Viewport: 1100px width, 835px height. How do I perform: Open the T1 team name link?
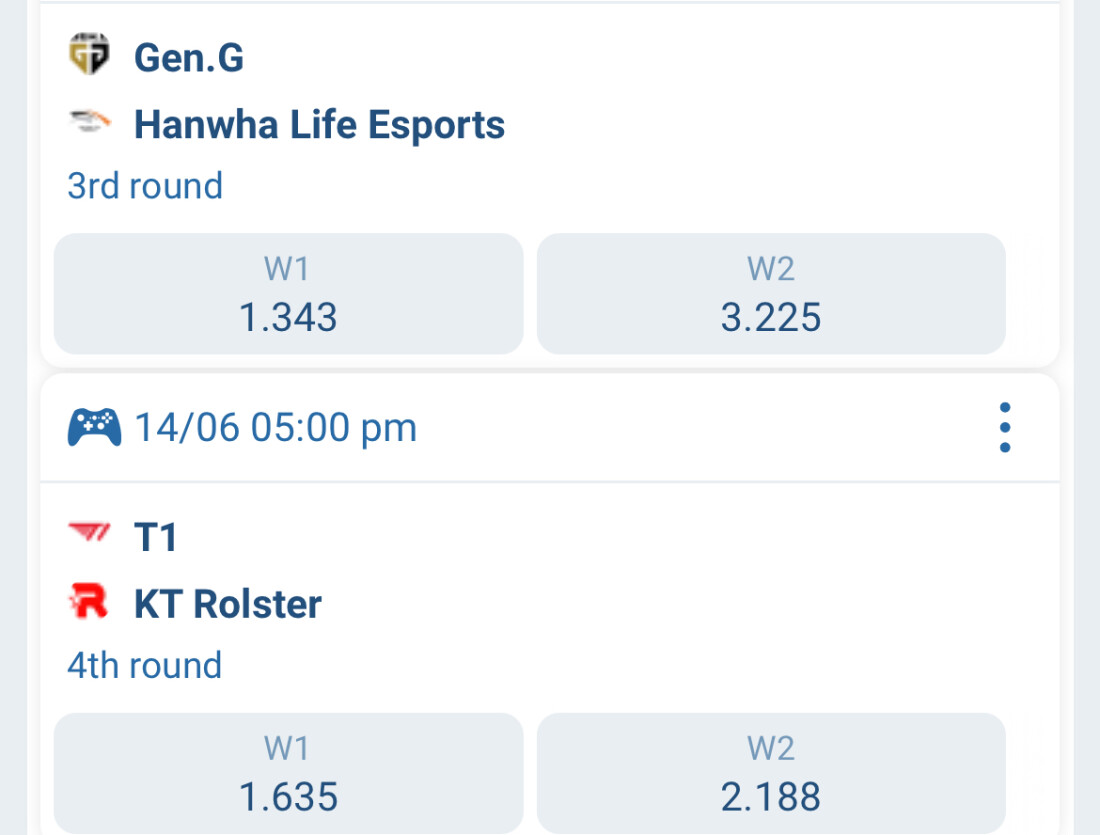[x=155, y=537]
